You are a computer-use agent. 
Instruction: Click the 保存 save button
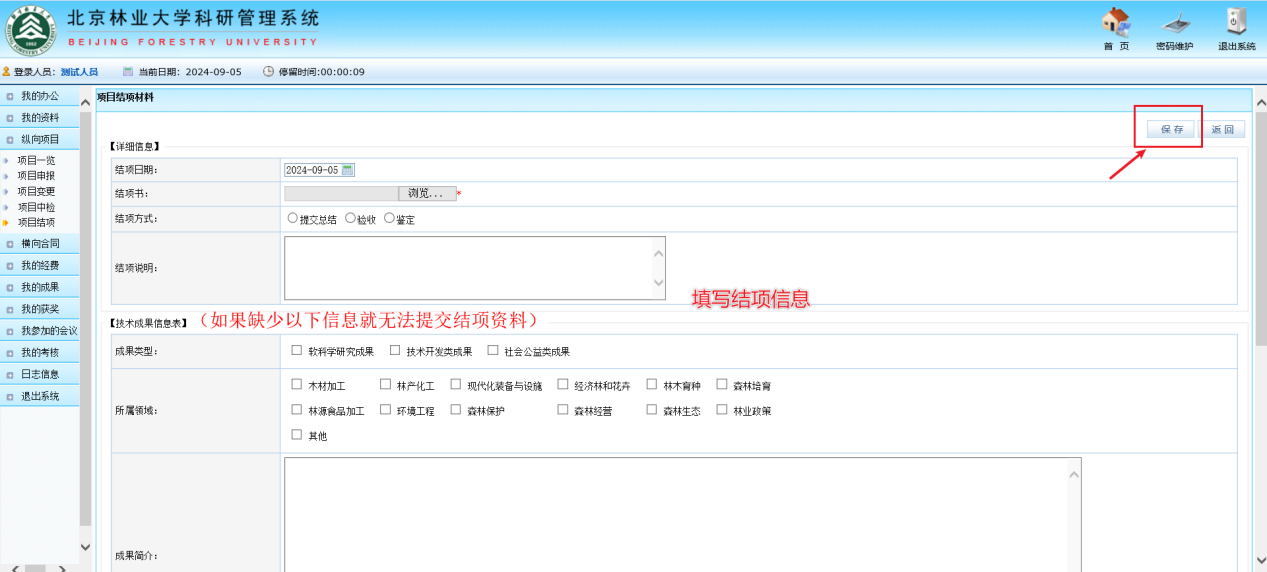pos(1171,129)
